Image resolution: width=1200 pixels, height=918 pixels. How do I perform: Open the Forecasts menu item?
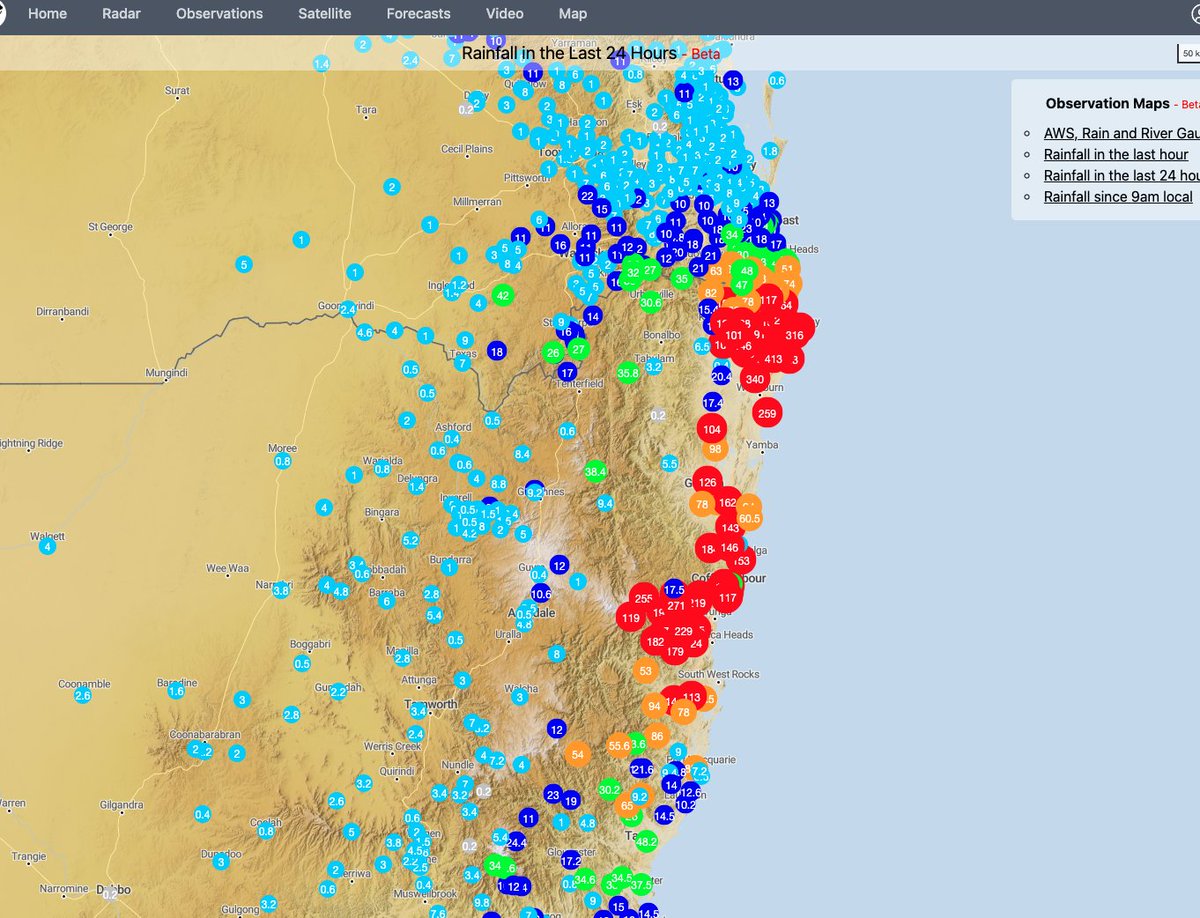pyautogui.click(x=419, y=14)
